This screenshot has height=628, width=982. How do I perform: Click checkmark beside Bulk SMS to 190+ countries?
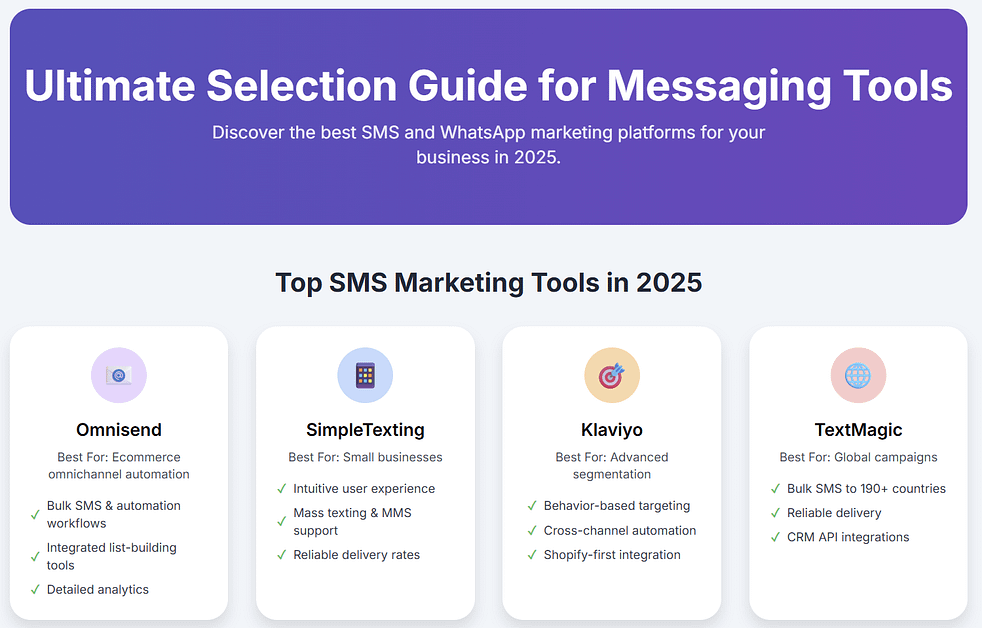click(x=775, y=489)
